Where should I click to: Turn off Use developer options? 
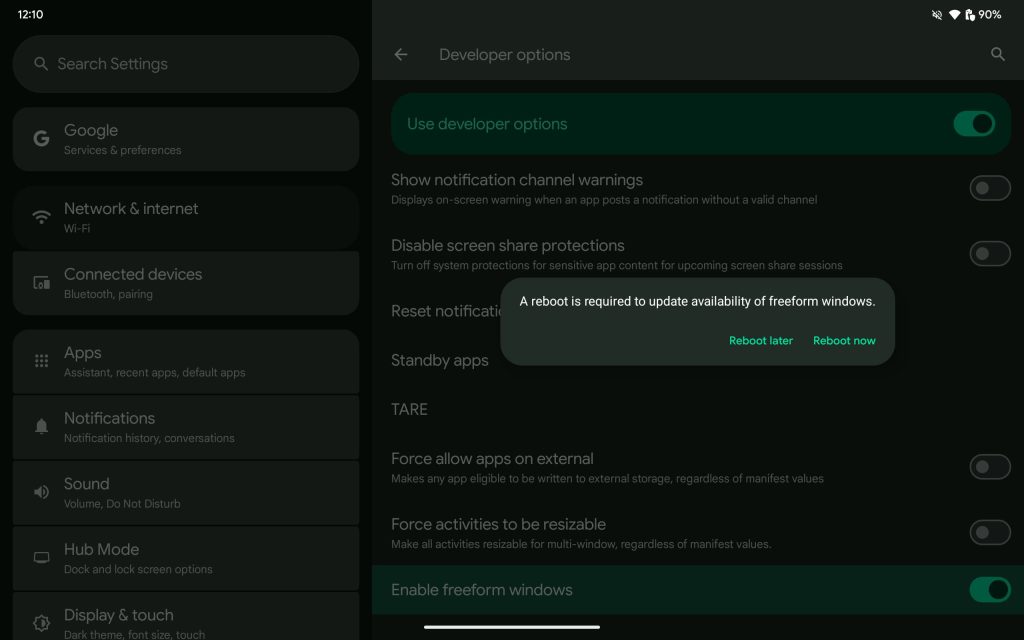point(974,123)
